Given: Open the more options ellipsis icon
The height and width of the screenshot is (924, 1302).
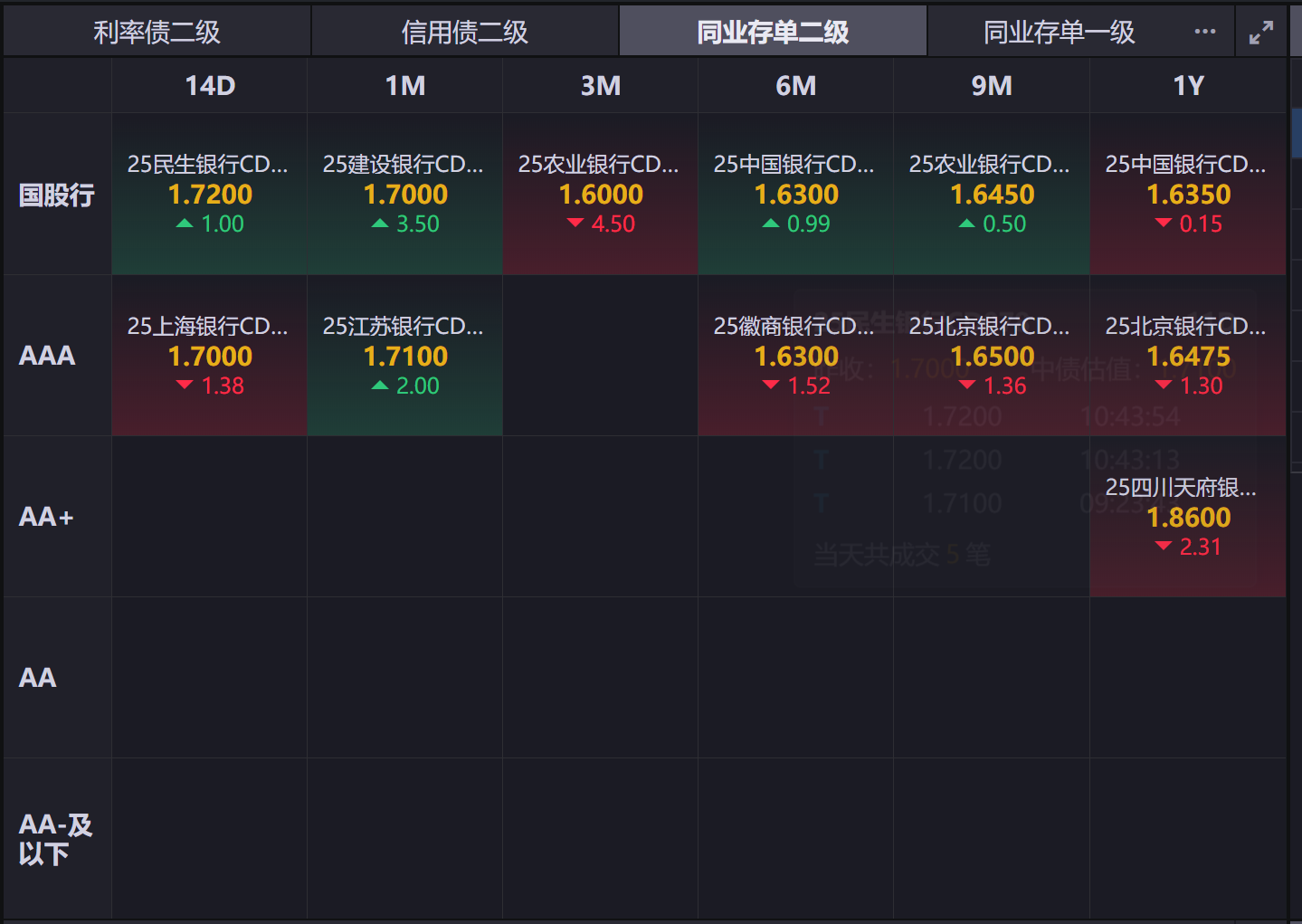Looking at the screenshot, I should (x=1204, y=32).
